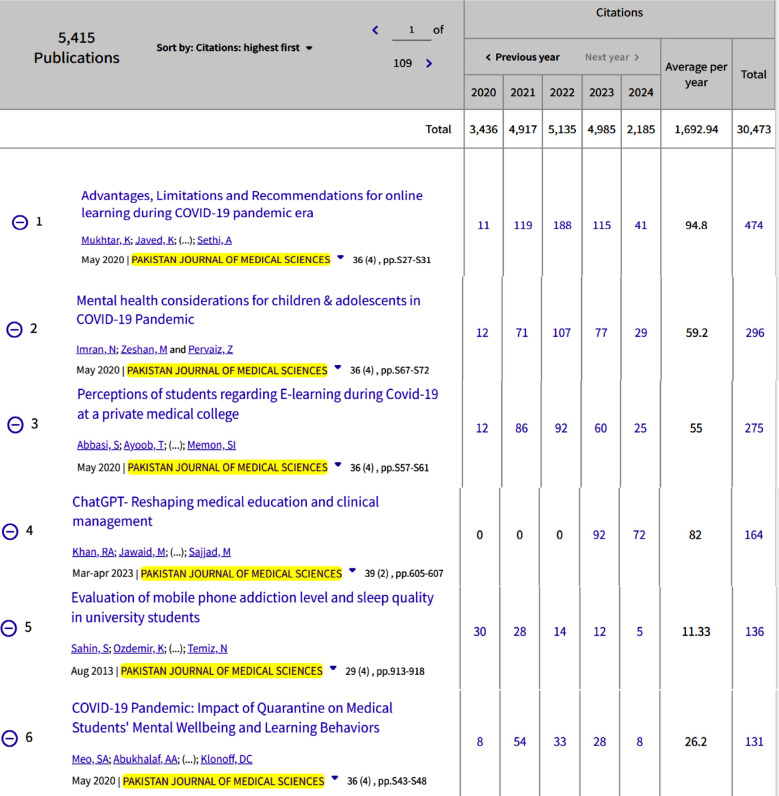
Task: Show the previous year of citations
Action: [x=522, y=57]
